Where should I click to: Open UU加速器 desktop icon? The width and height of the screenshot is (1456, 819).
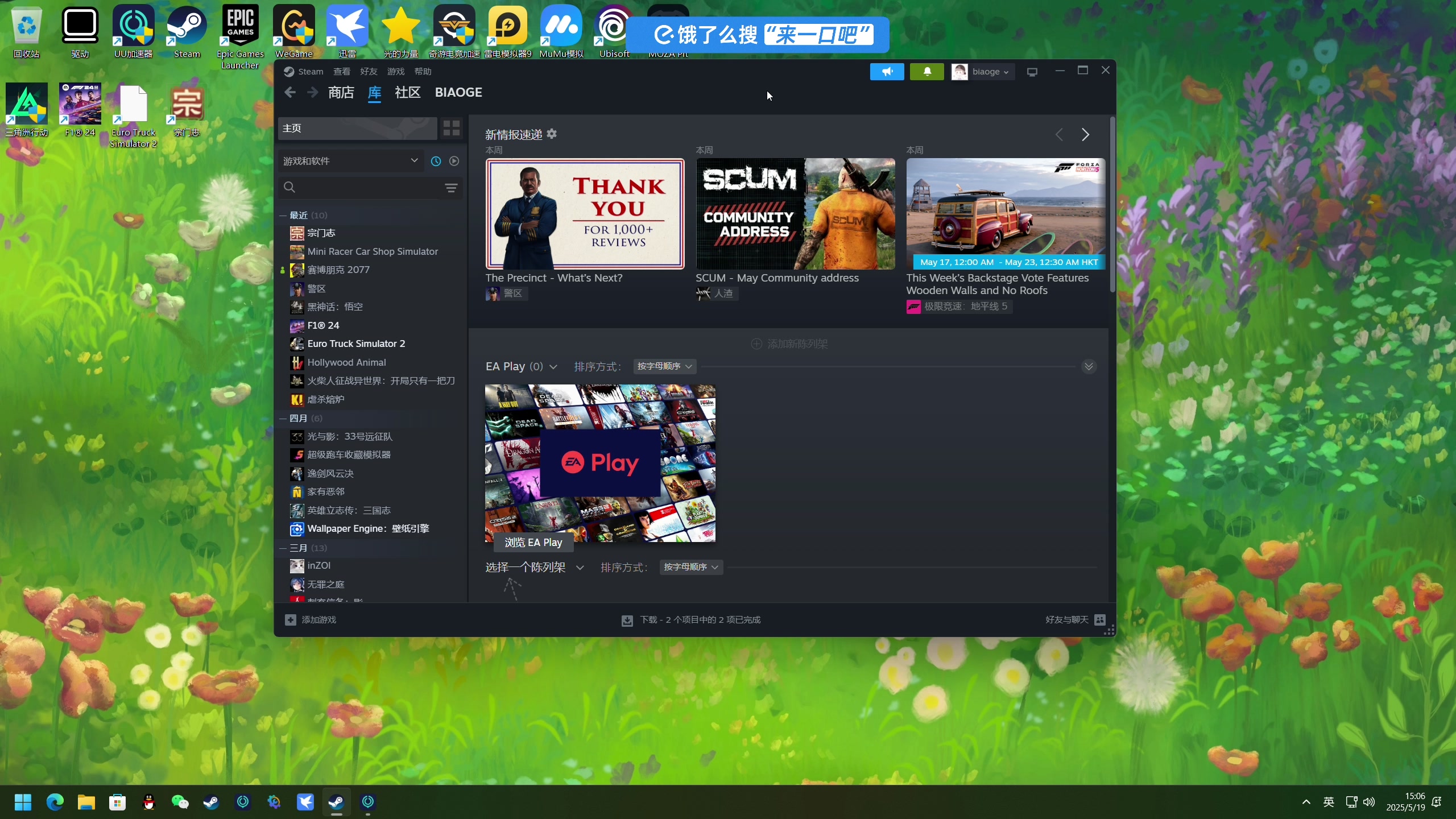[133, 32]
